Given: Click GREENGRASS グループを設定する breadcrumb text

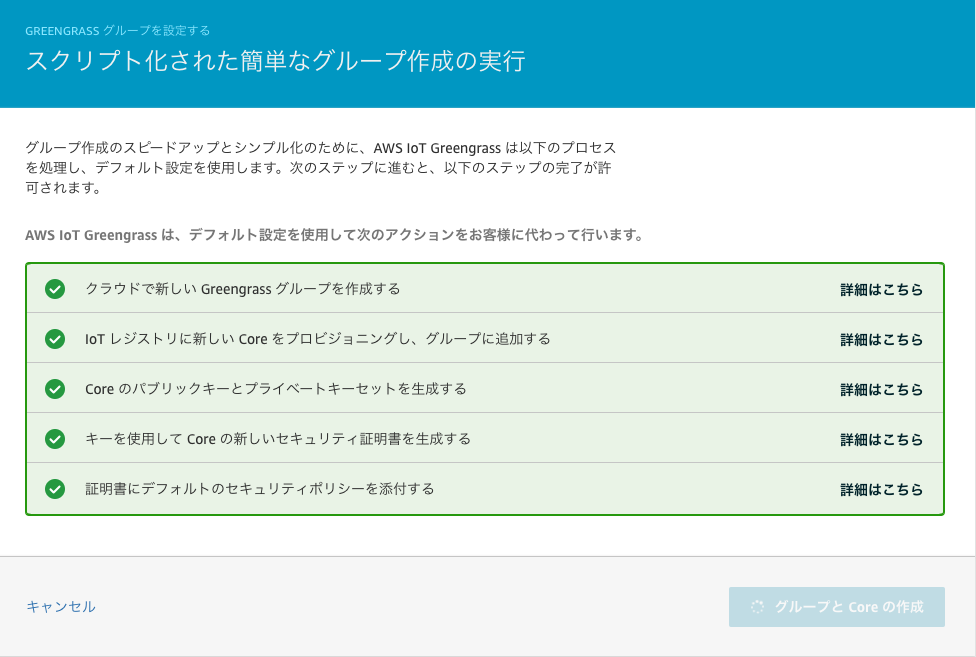Looking at the screenshot, I should (118, 30).
